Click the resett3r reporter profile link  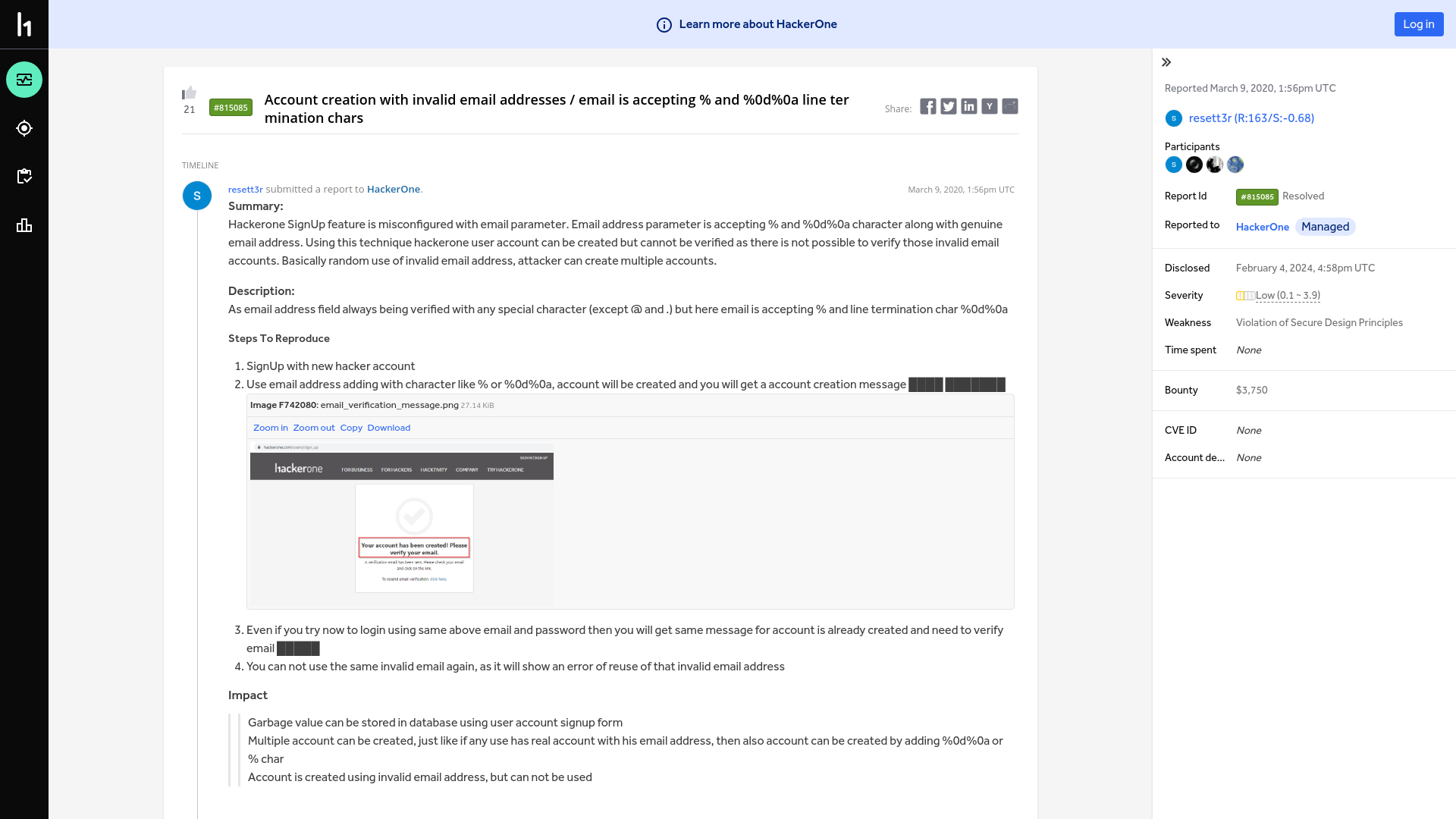pos(1251,117)
